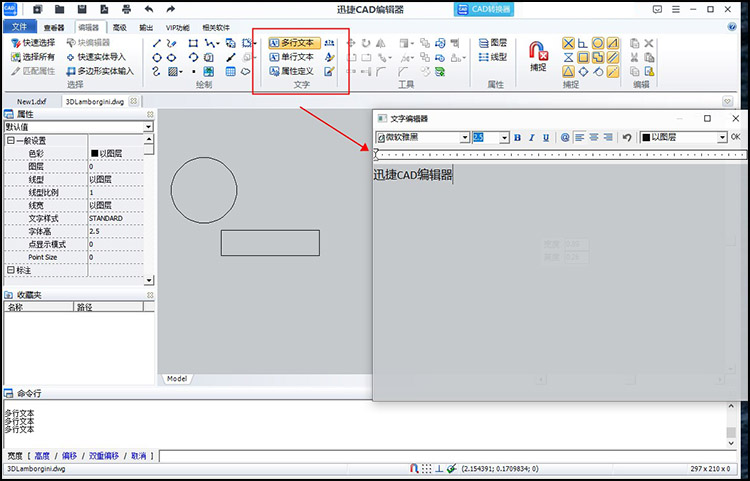Insert symbol with @ icon in text editor
Image resolution: width=750 pixels, height=481 pixels.
565,138
